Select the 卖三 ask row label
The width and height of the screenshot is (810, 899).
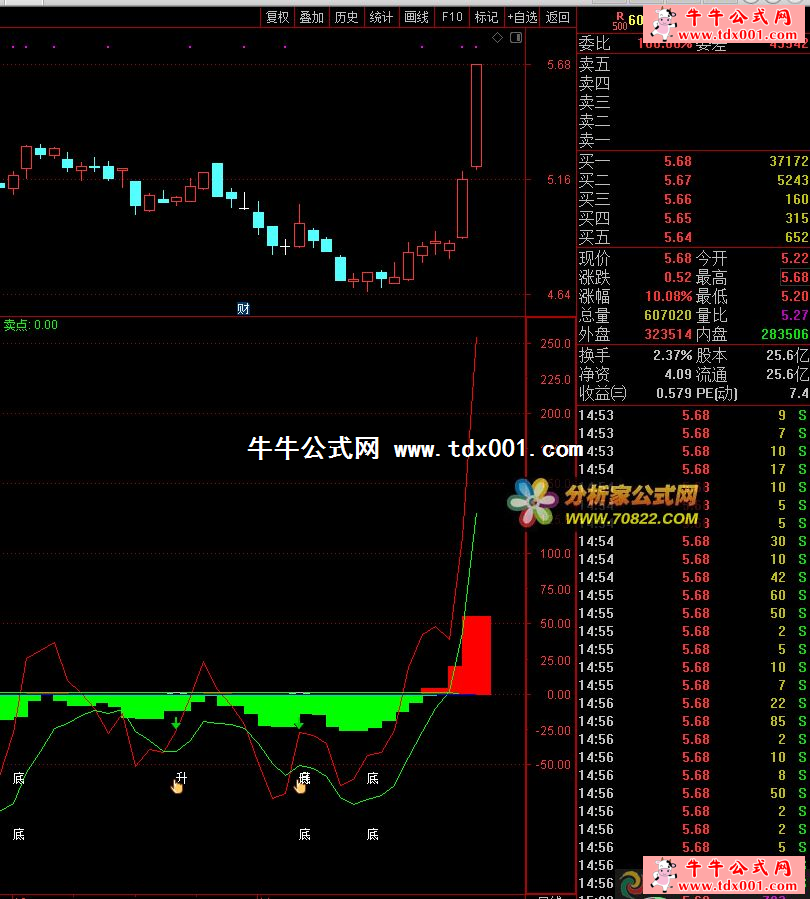click(594, 102)
